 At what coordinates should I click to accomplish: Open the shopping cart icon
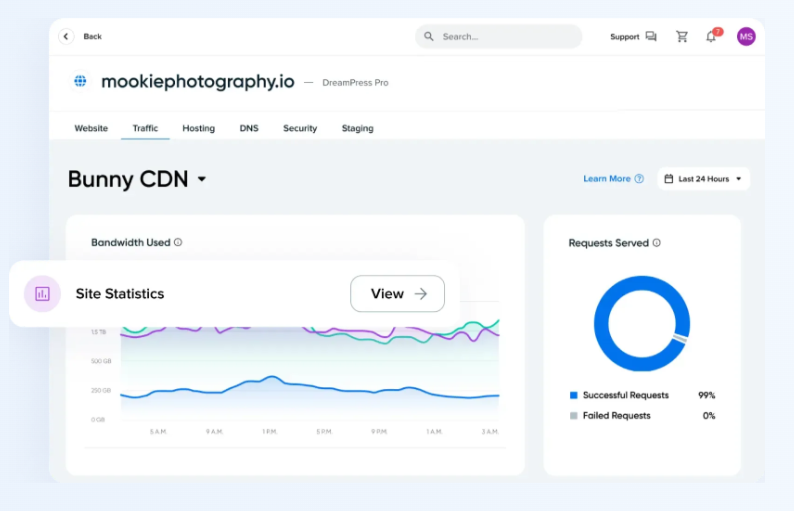point(682,36)
